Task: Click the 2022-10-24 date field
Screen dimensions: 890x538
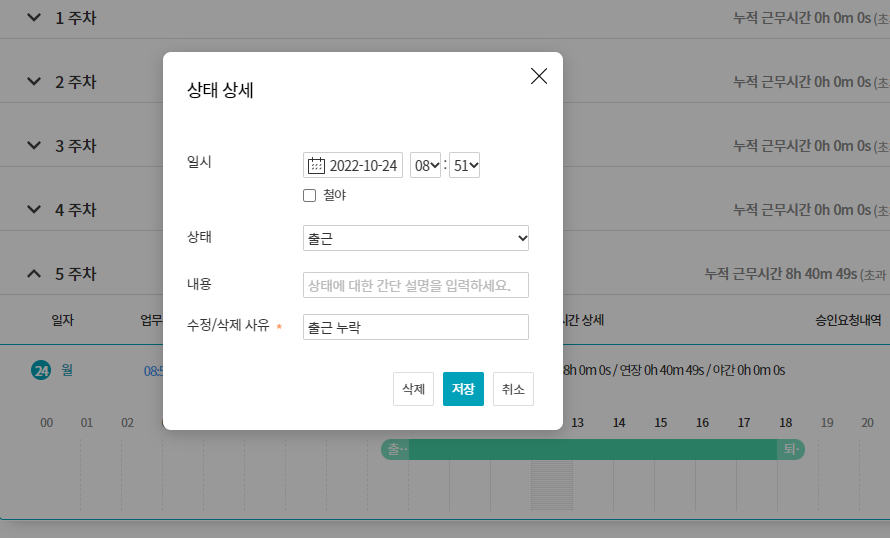Action: click(x=353, y=165)
